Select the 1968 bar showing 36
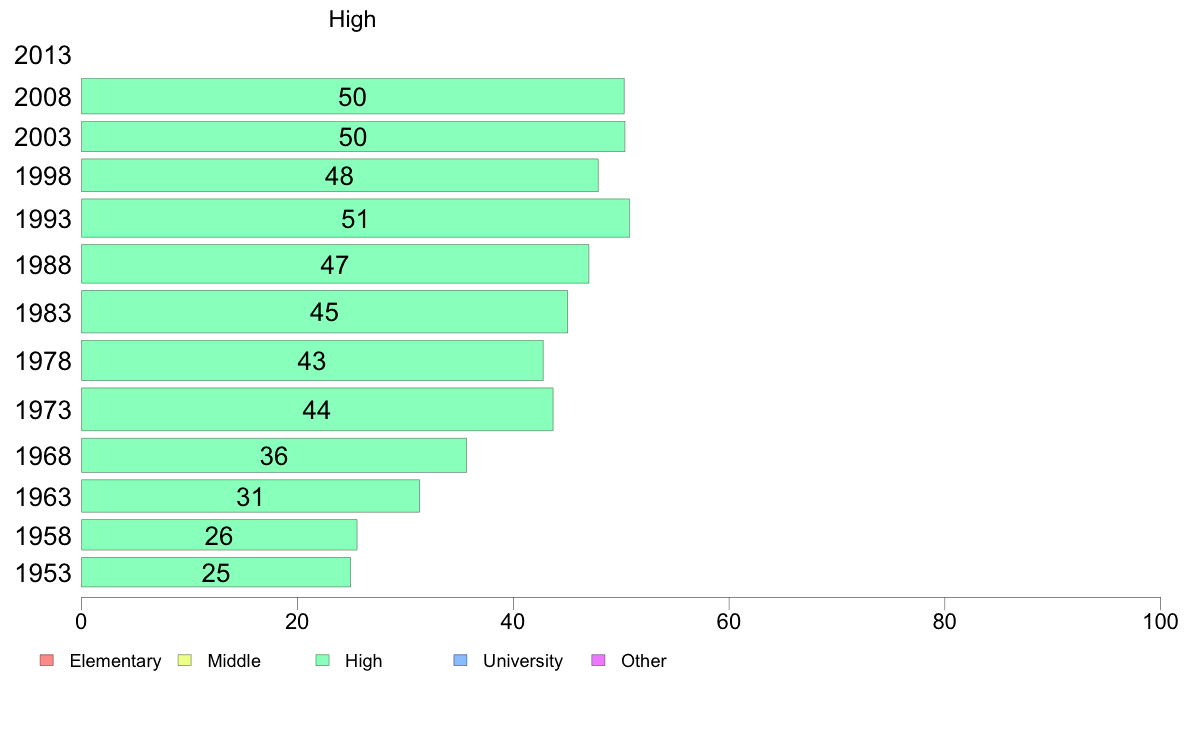Screen dimensions: 1188x736 point(274,456)
